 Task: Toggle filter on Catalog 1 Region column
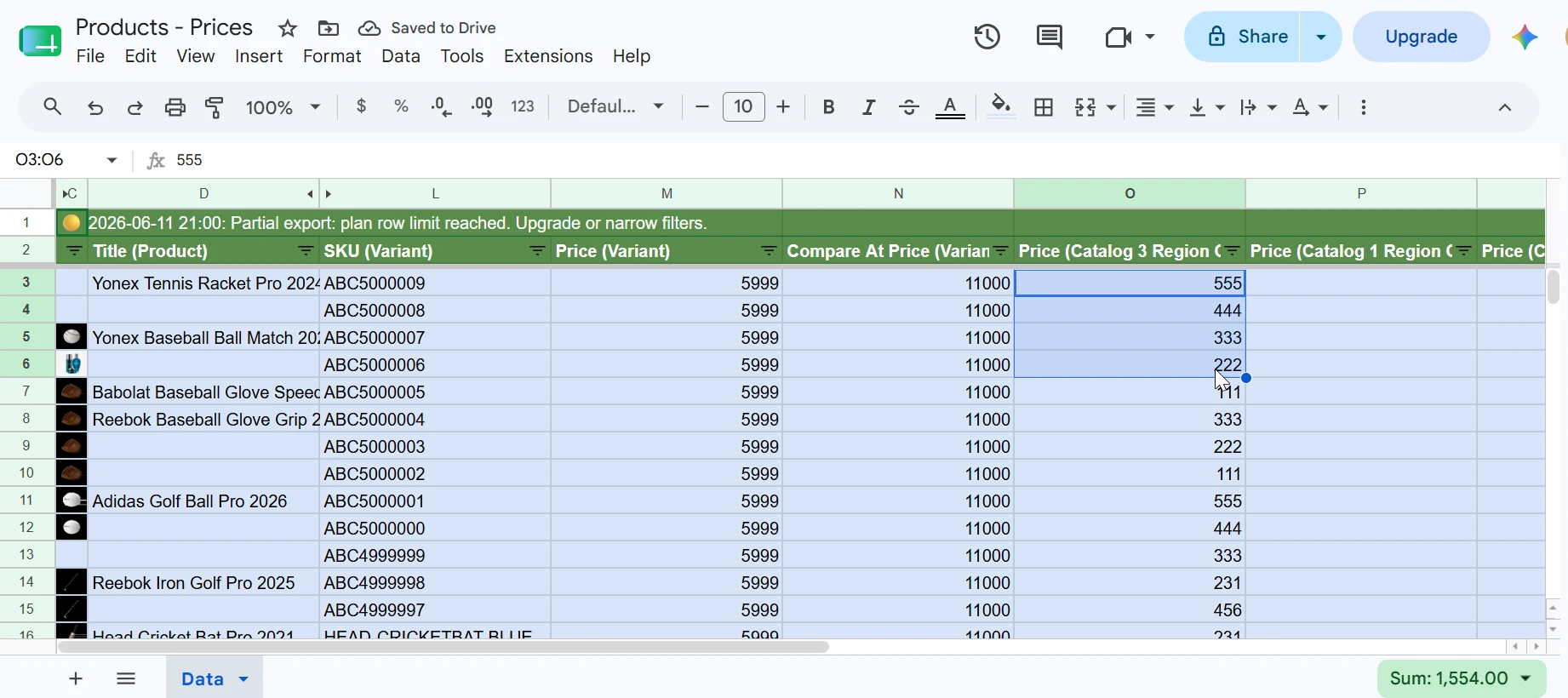(1464, 251)
